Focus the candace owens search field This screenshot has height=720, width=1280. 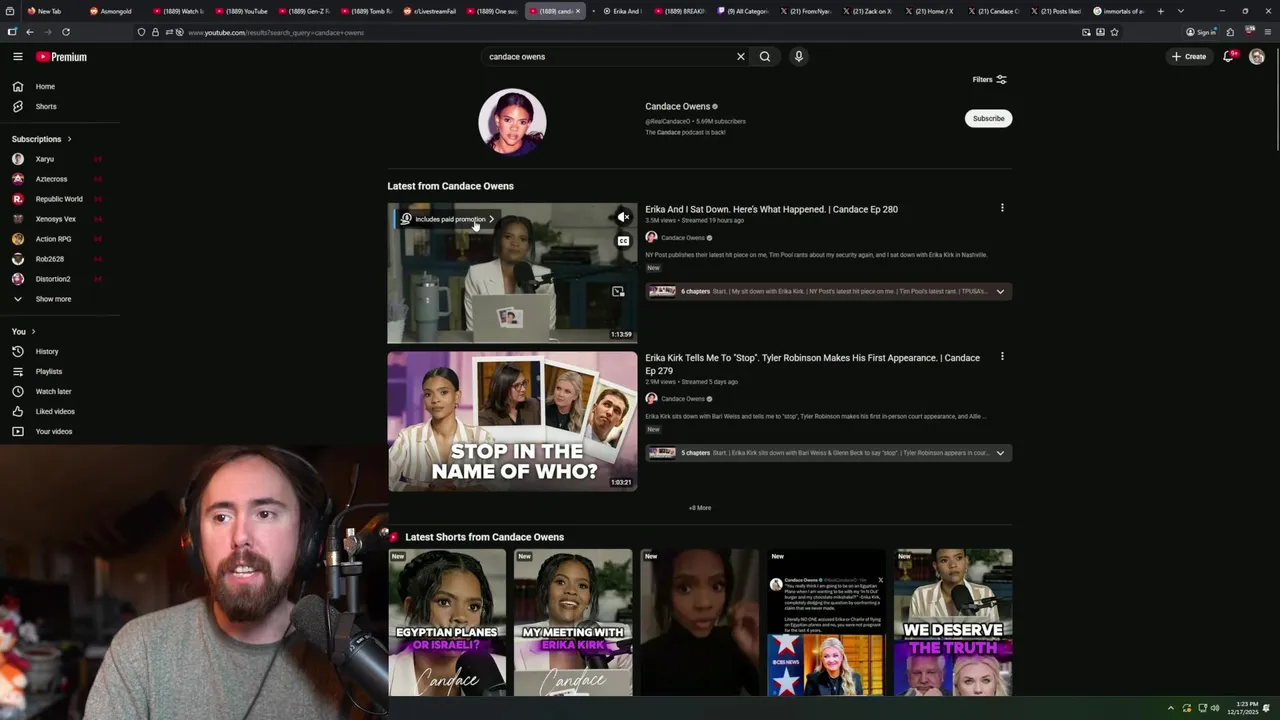click(x=608, y=57)
